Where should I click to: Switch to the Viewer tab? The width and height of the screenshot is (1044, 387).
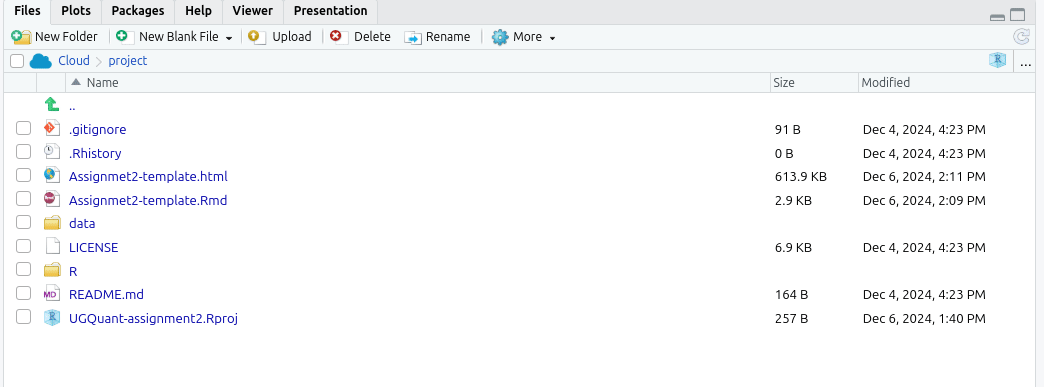(x=252, y=11)
